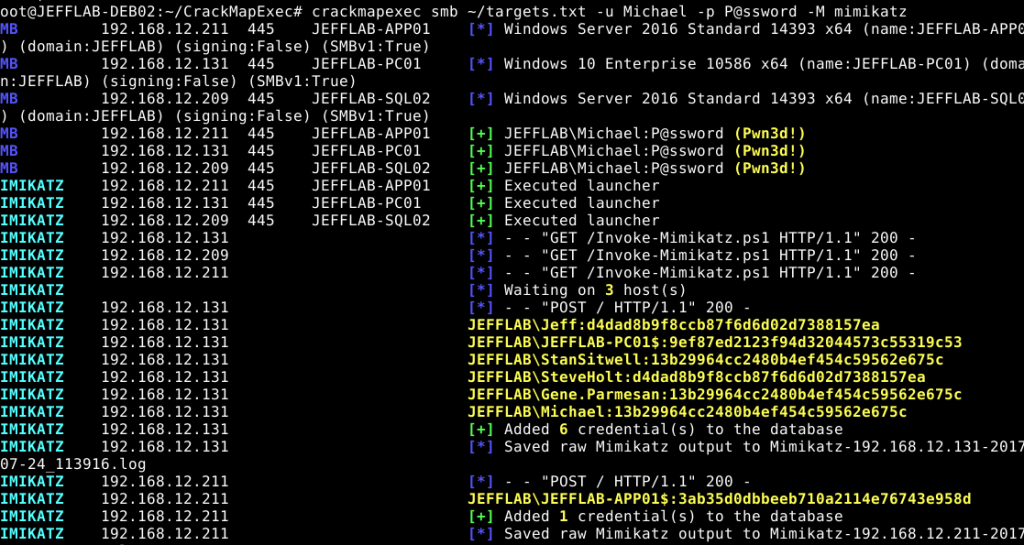
Task: Click the JEFFLAB\Michael hash line
Action: [x=687, y=412]
